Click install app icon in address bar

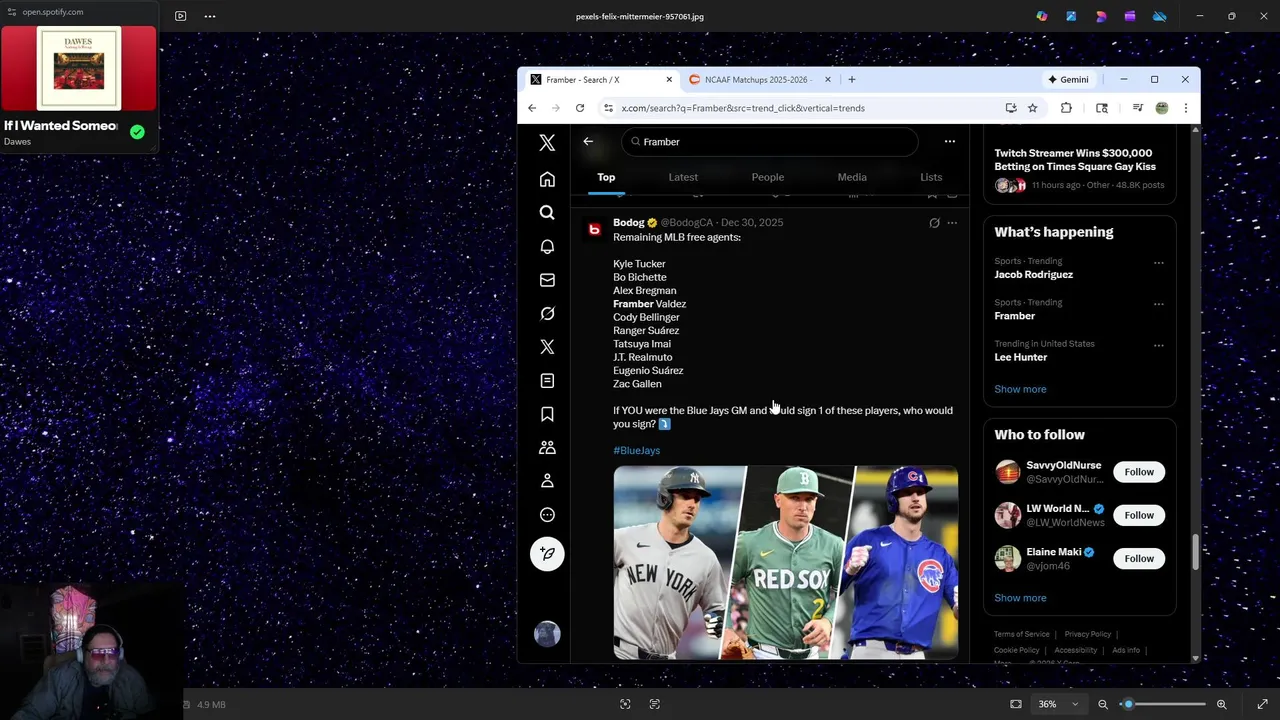(x=1011, y=108)
